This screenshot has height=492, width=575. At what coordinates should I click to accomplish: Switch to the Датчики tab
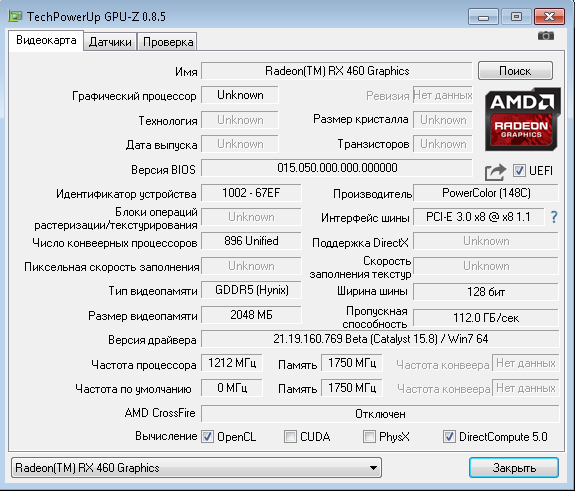110,42
